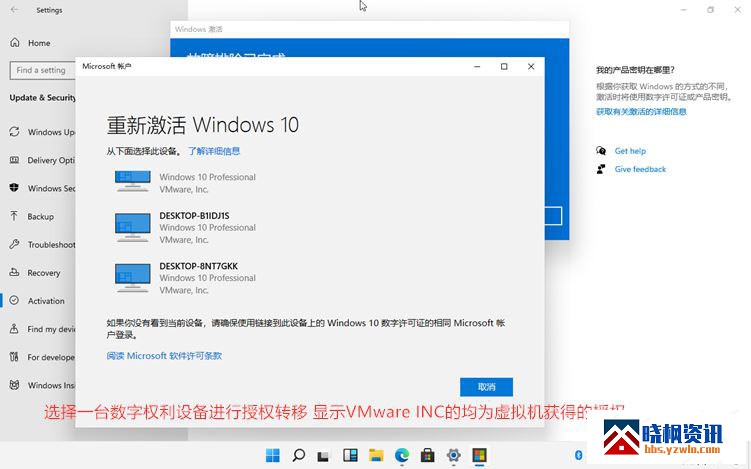Open Windows Security shield icon
751x469 pixels.
(14, 188)
